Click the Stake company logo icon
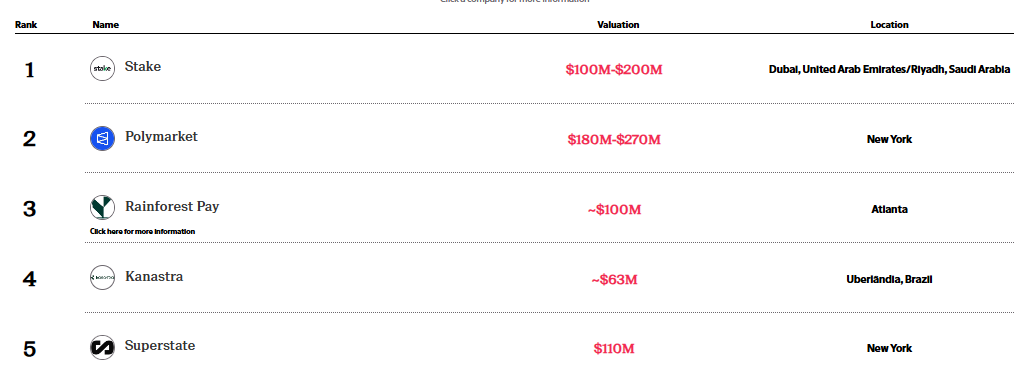1020x376 pixels. click(102, 68)
